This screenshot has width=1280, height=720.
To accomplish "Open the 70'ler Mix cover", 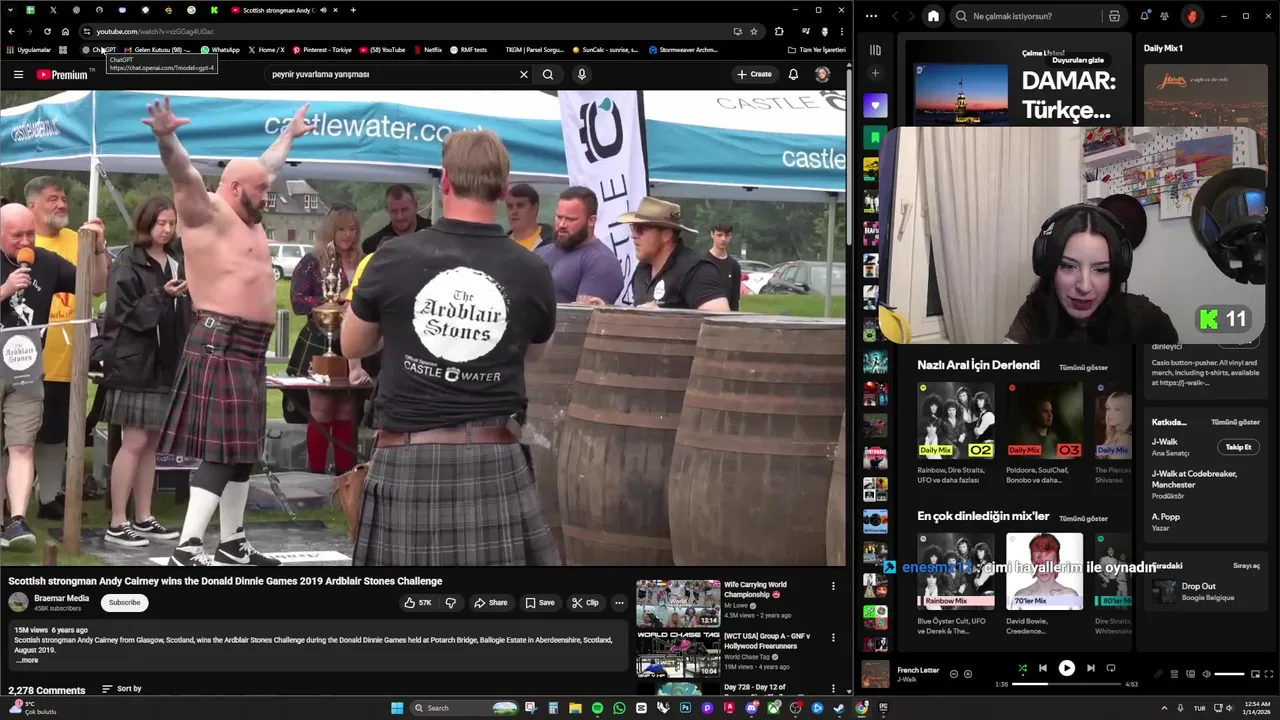I will point(1044,571).
